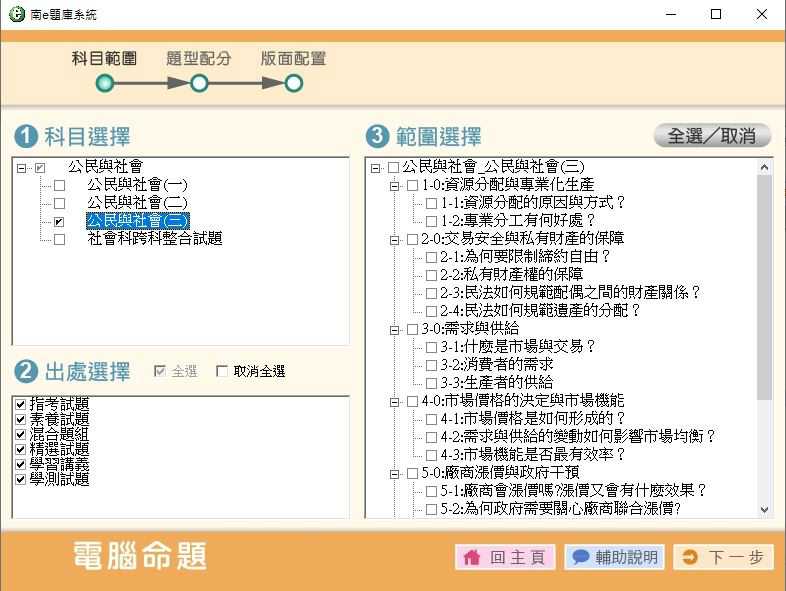The image size is (786, 591).
Task: Collapse 1-0:資源分配與專業化生產 node
Action: [x=395, y=186]
